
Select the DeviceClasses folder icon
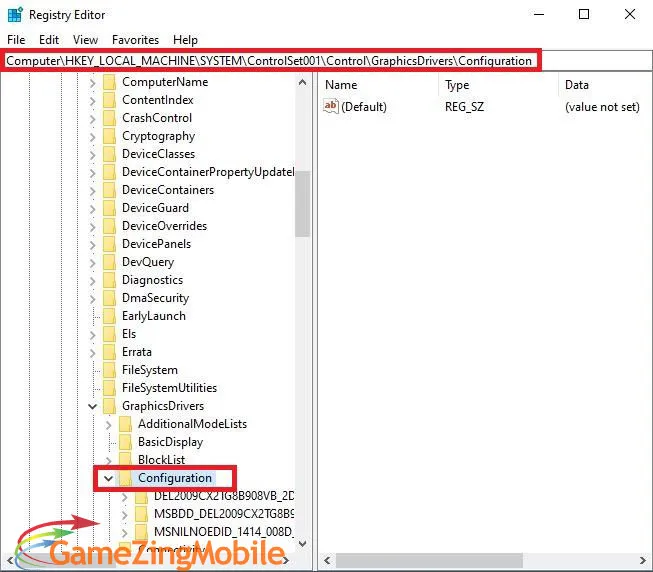109,154
